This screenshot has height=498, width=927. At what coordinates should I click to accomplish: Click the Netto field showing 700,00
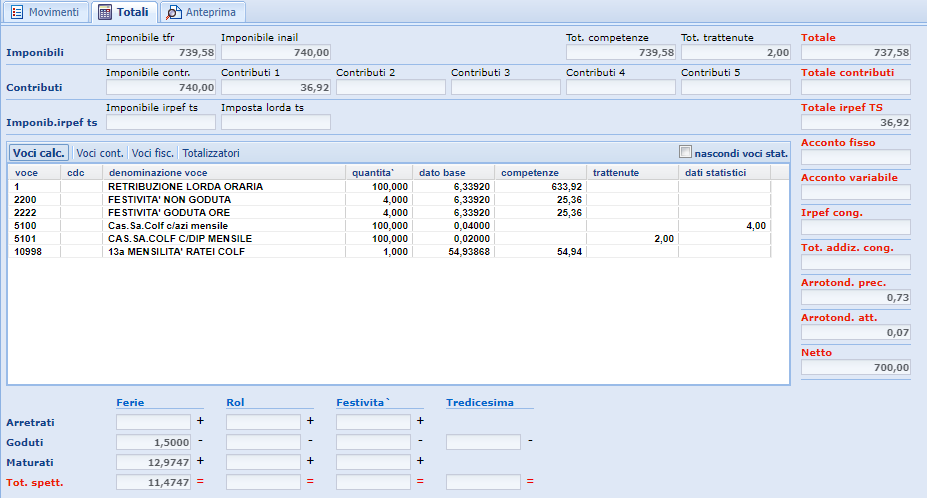click(x=855, y=367)
